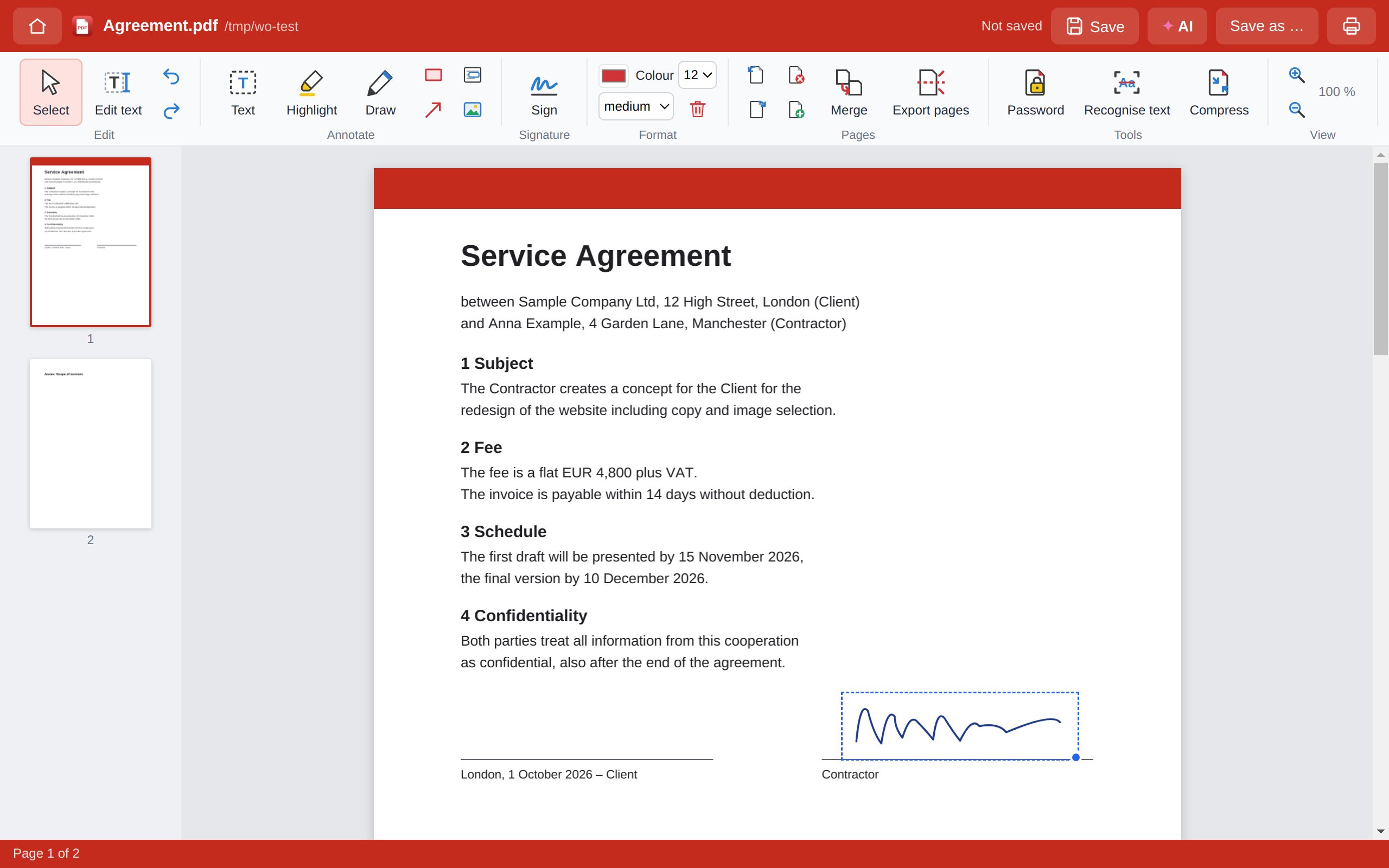Open the Sign signature tool
1389x868 pixels.
[x=544, y=92]
